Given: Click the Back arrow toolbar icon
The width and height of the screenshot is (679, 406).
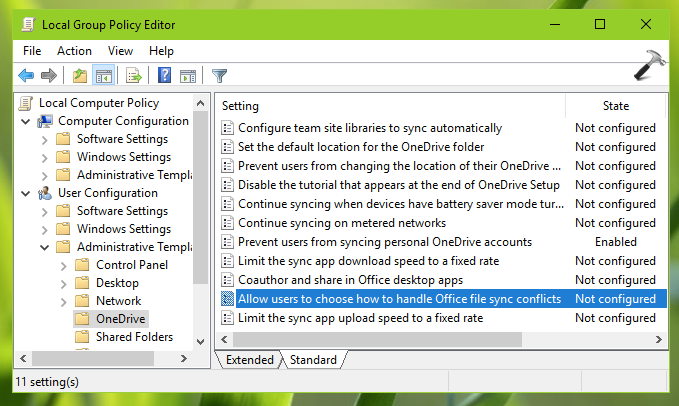Looking at the screenshot, I should 26,76.
